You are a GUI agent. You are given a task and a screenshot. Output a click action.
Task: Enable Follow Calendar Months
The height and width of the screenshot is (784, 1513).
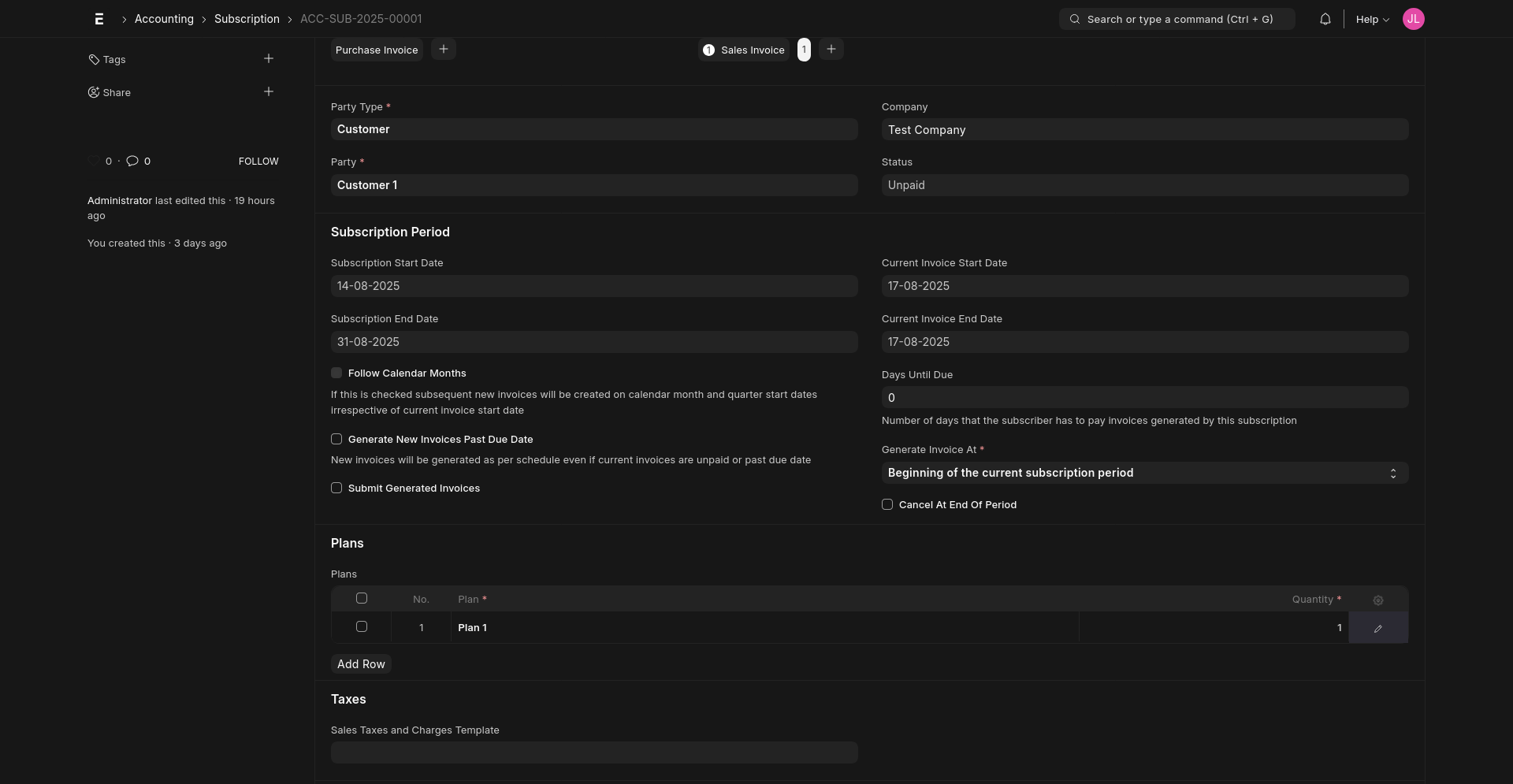pyautogui.click(x=336, y=373)
